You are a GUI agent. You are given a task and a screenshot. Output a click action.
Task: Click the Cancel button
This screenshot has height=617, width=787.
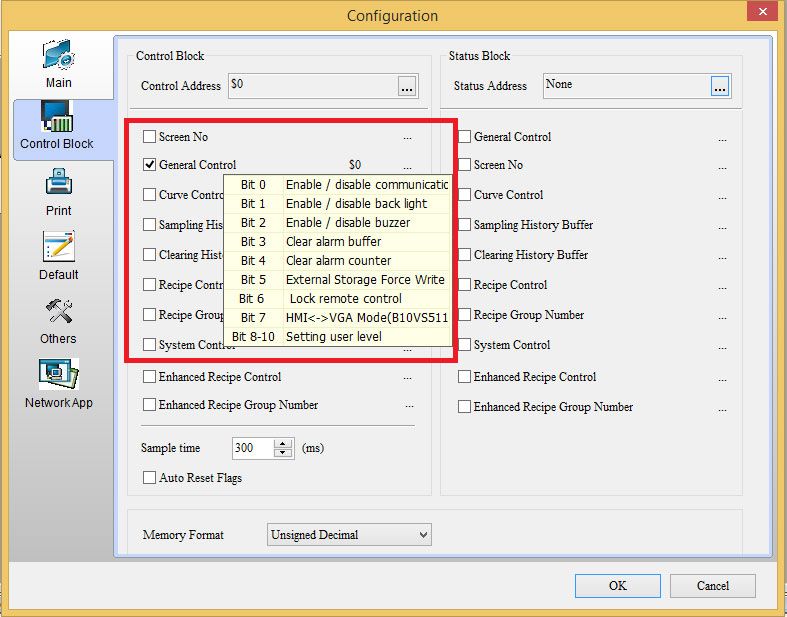coord(712,585)
